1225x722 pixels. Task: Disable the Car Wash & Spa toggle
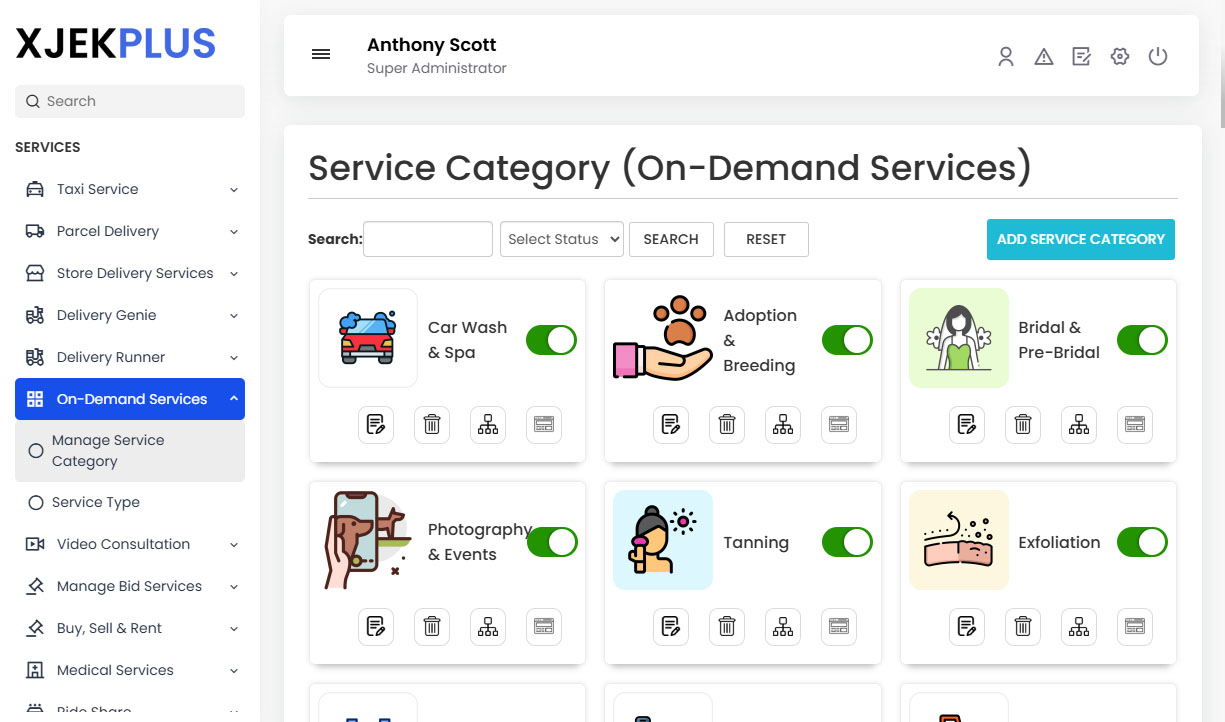point(551,340)
